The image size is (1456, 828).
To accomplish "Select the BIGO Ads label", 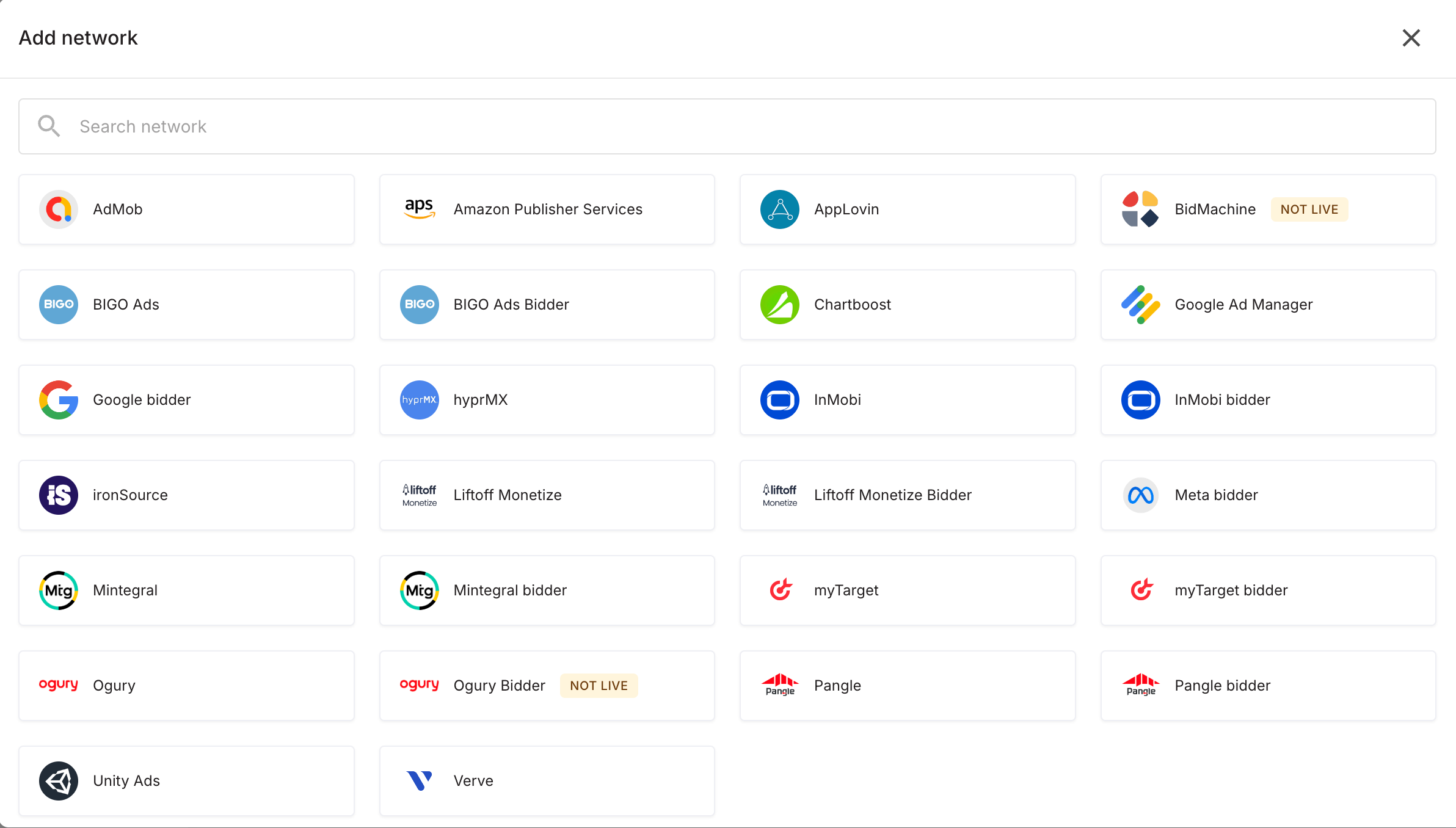I will pos(126,305).
